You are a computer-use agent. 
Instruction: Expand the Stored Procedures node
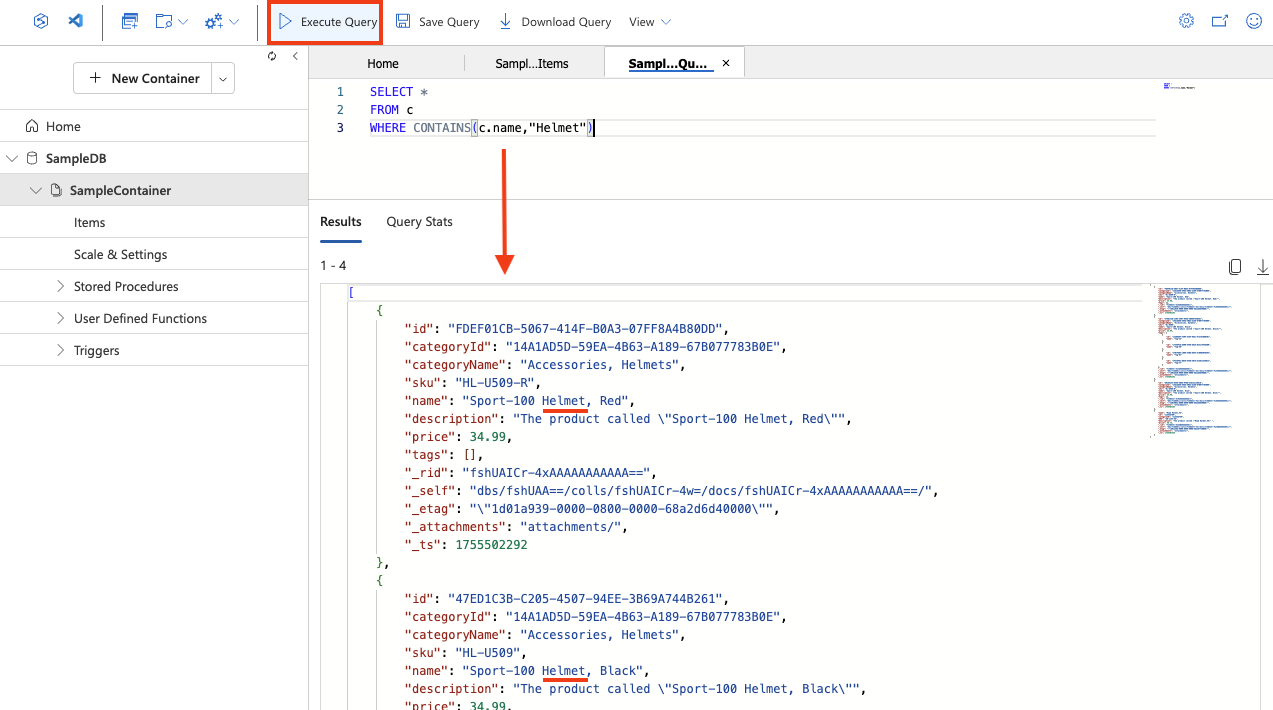pos(61,286)
